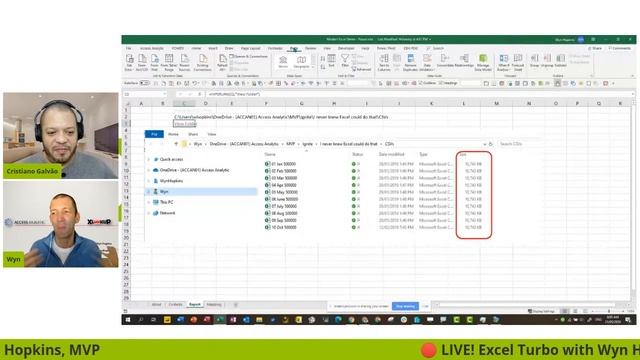Select the Geography data type

[x=301, y=62]
